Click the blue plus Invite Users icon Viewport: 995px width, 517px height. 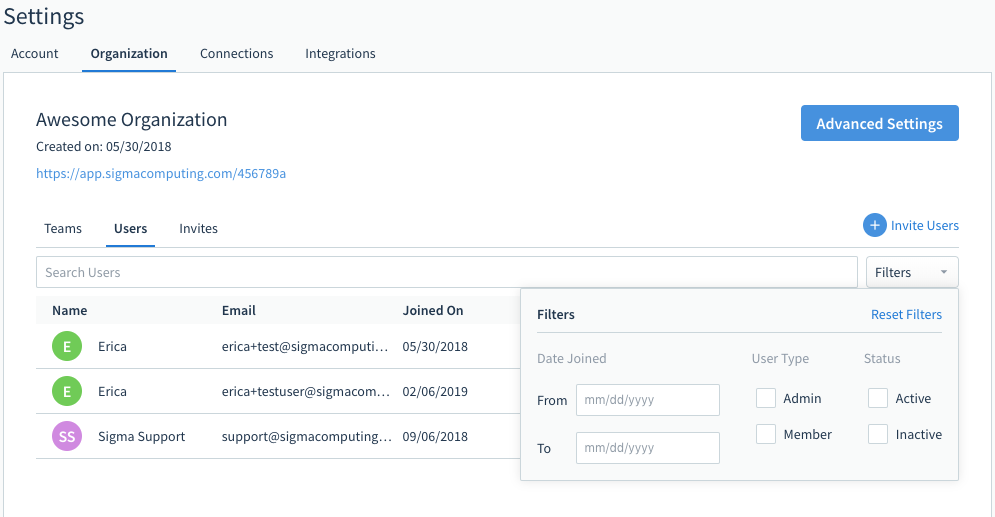click(x=874, y=225)
